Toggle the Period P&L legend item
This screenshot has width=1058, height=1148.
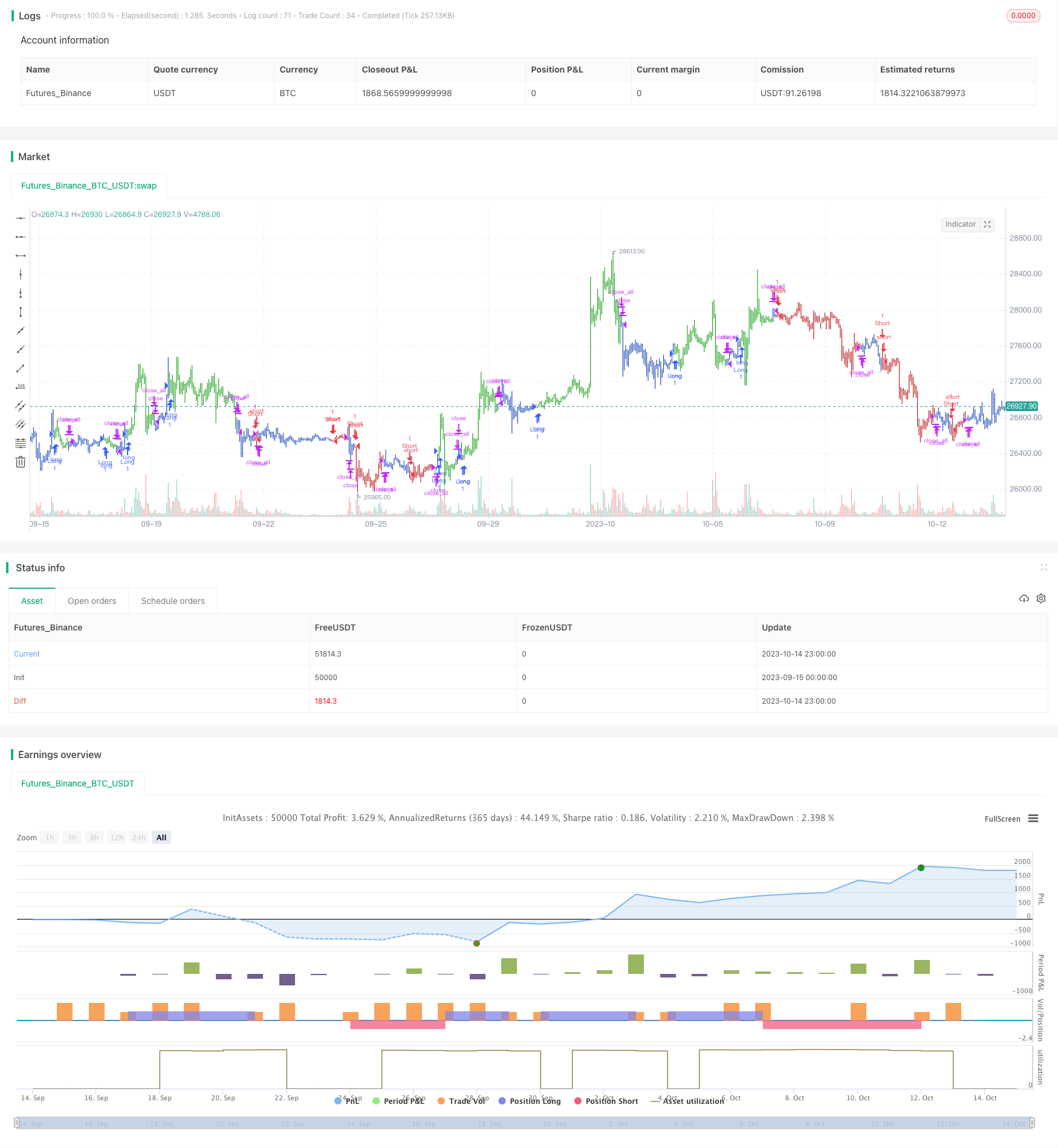point(399,1101)
